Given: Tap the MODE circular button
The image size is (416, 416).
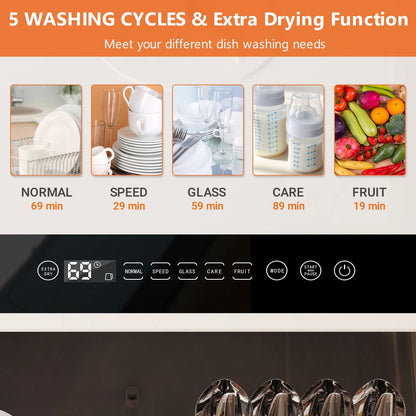Looking at the screenshot, I should pos(277,270).
